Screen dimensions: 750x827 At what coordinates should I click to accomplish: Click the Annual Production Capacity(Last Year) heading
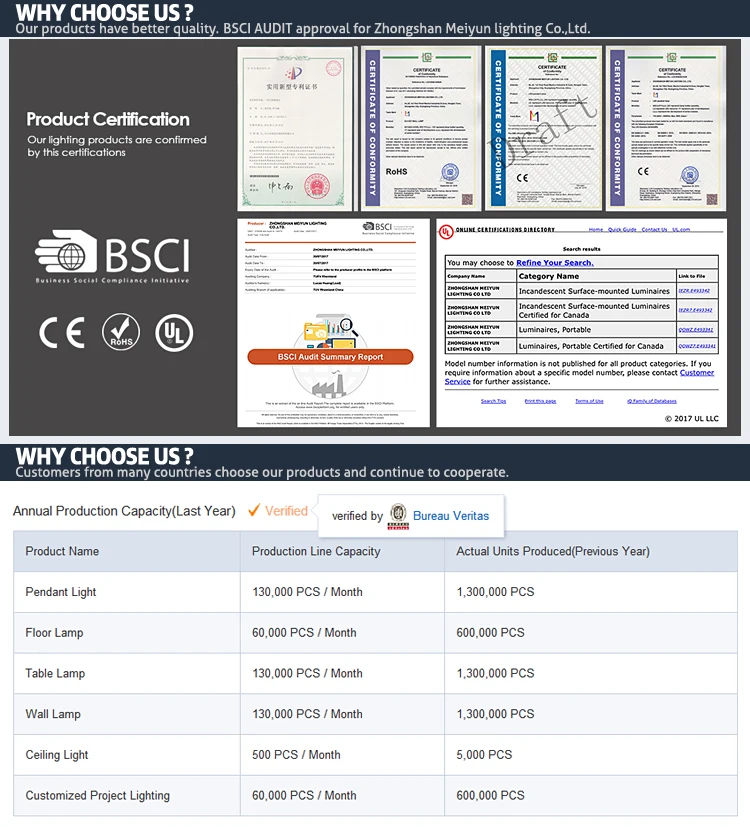124,511
